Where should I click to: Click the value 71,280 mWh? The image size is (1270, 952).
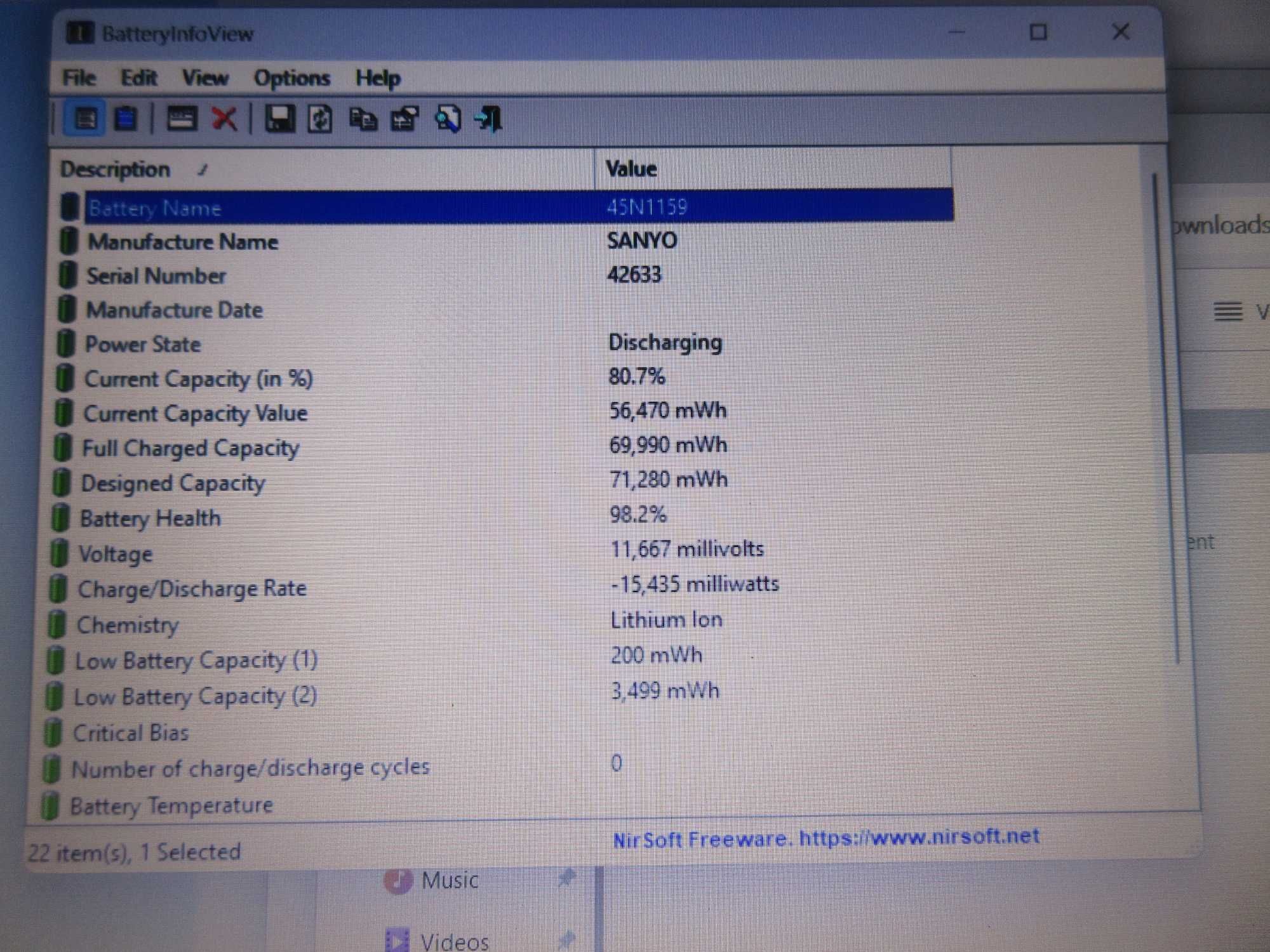tap(669, 479)
